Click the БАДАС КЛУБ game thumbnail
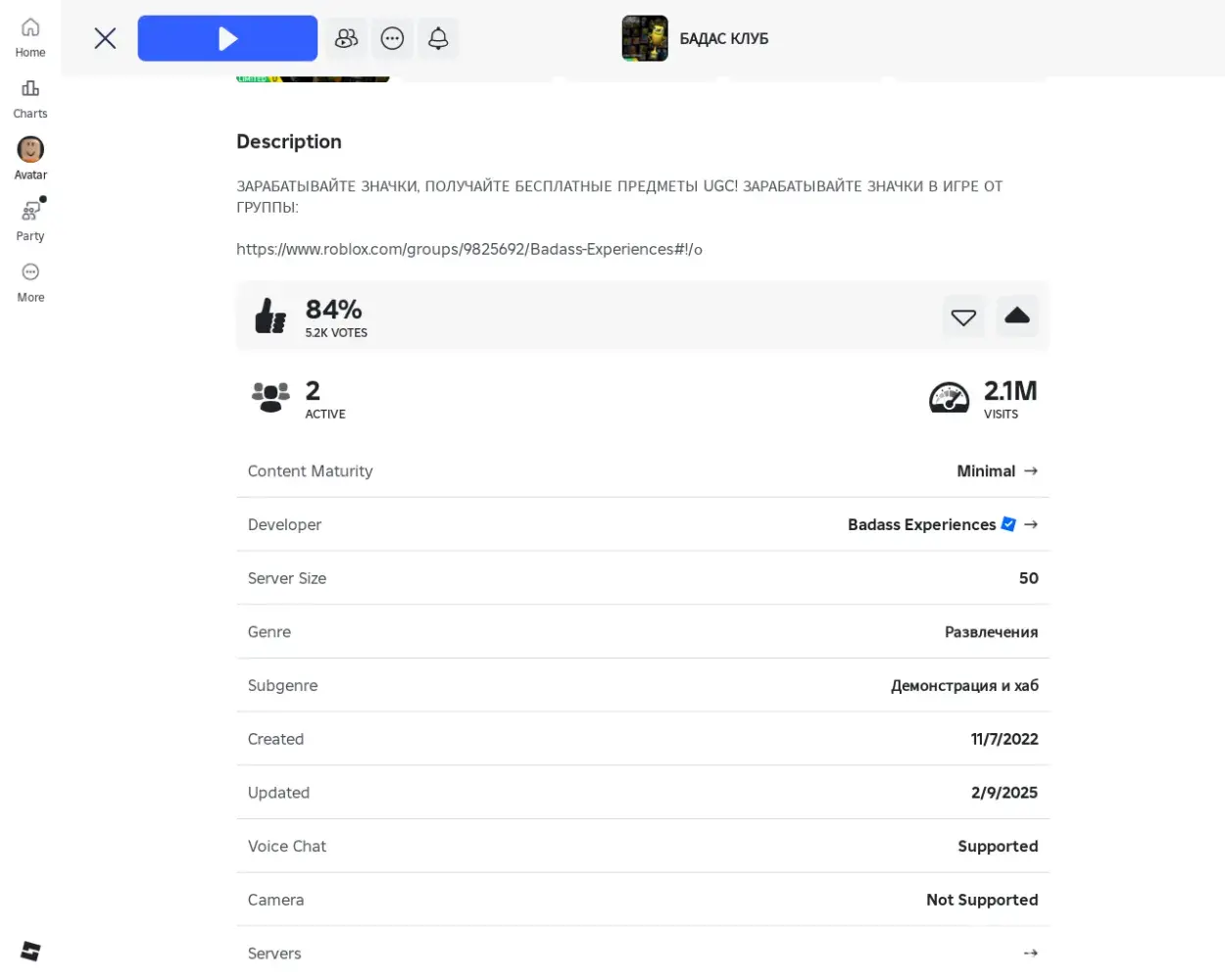The image size is (1225, 980). click(645, 38)
